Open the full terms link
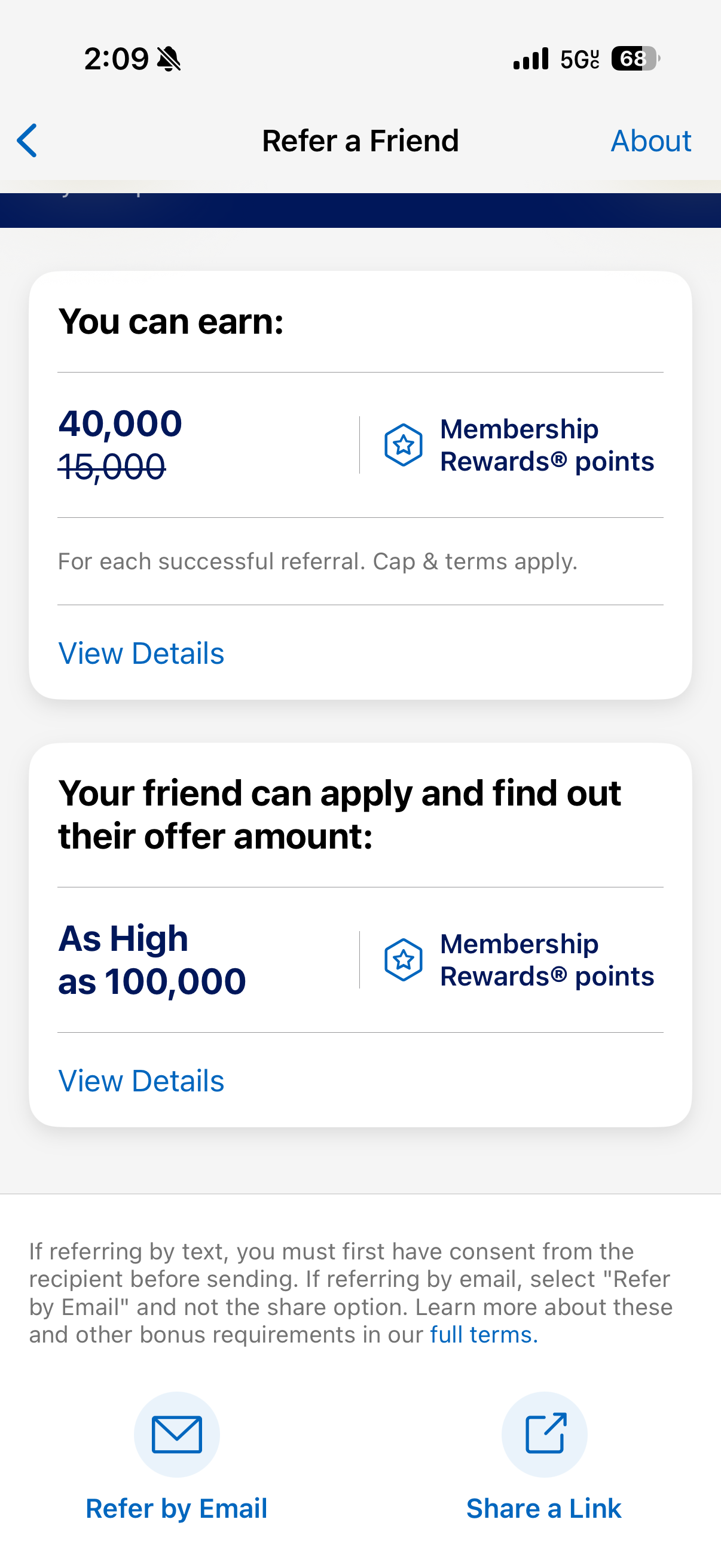Screen dimensions: 721x1568 [484, 1335]
